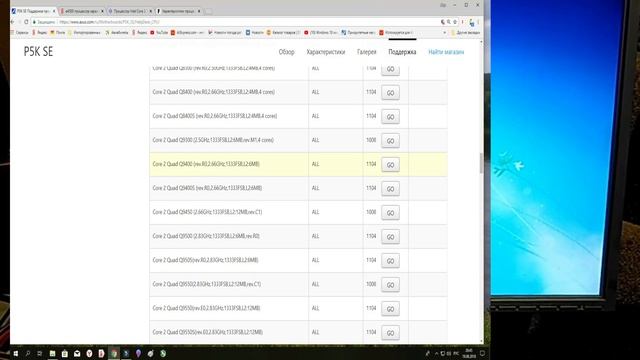Open Task View on taskbar

(40, 353)
